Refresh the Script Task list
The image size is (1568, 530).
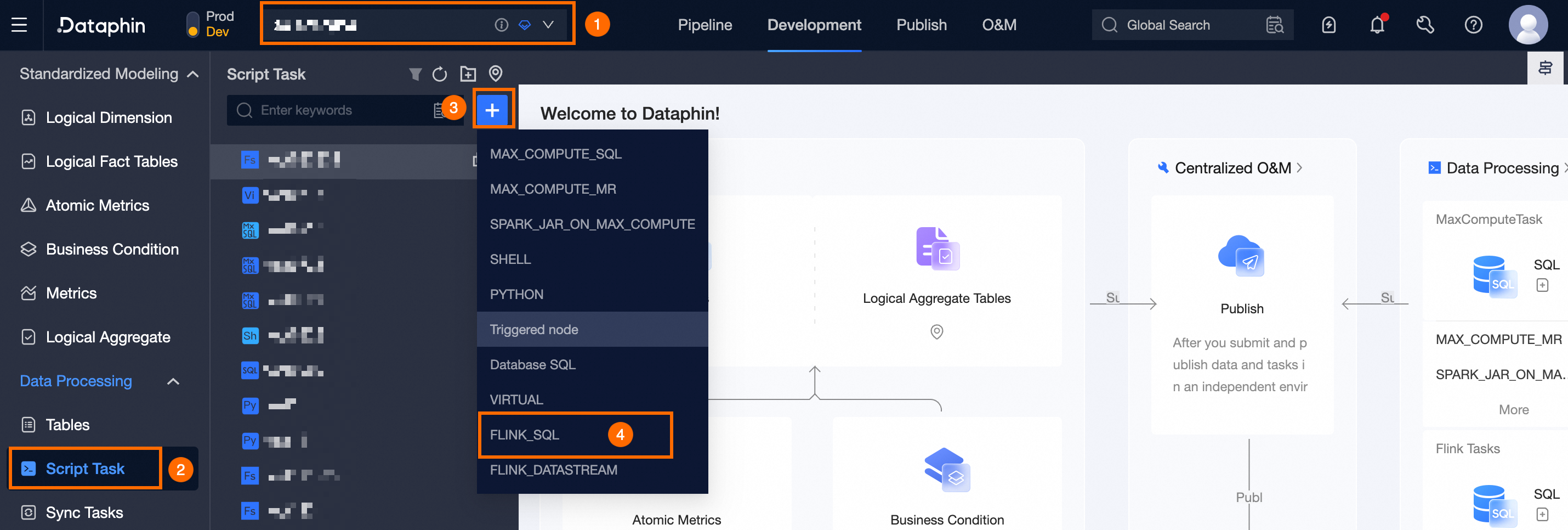[x=440, y=74]
